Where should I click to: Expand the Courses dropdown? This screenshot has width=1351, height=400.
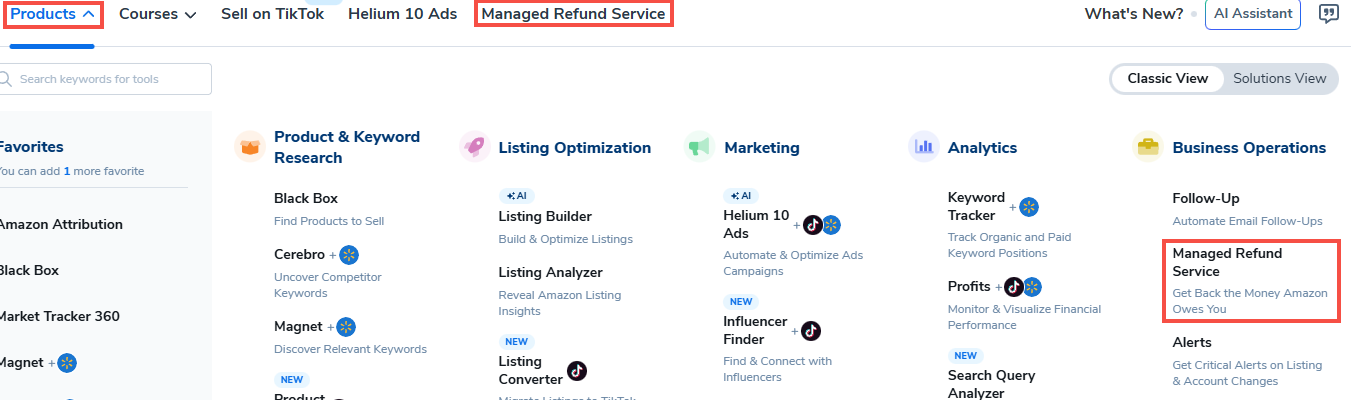click(x=157, y=14)
